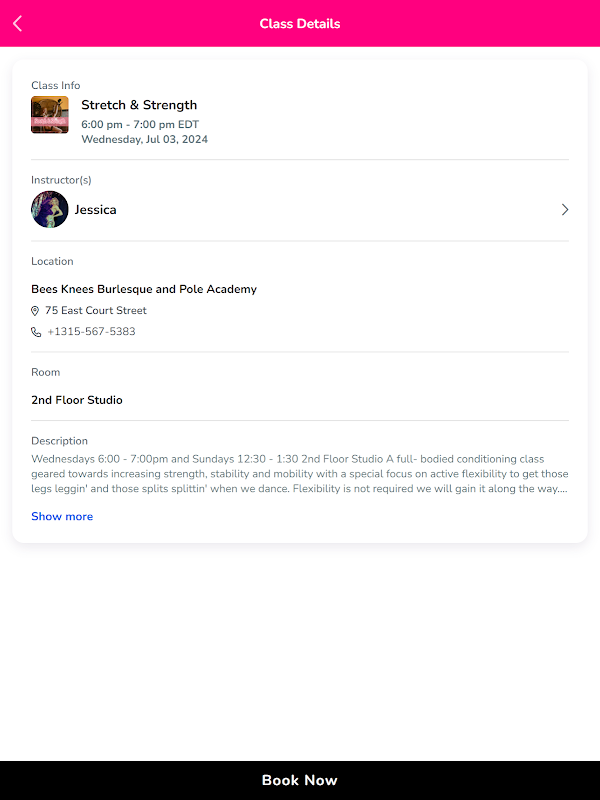This screenshot has width=600, height=800.
Task: Click the Class Details header title
Action: tap(300, 24)
